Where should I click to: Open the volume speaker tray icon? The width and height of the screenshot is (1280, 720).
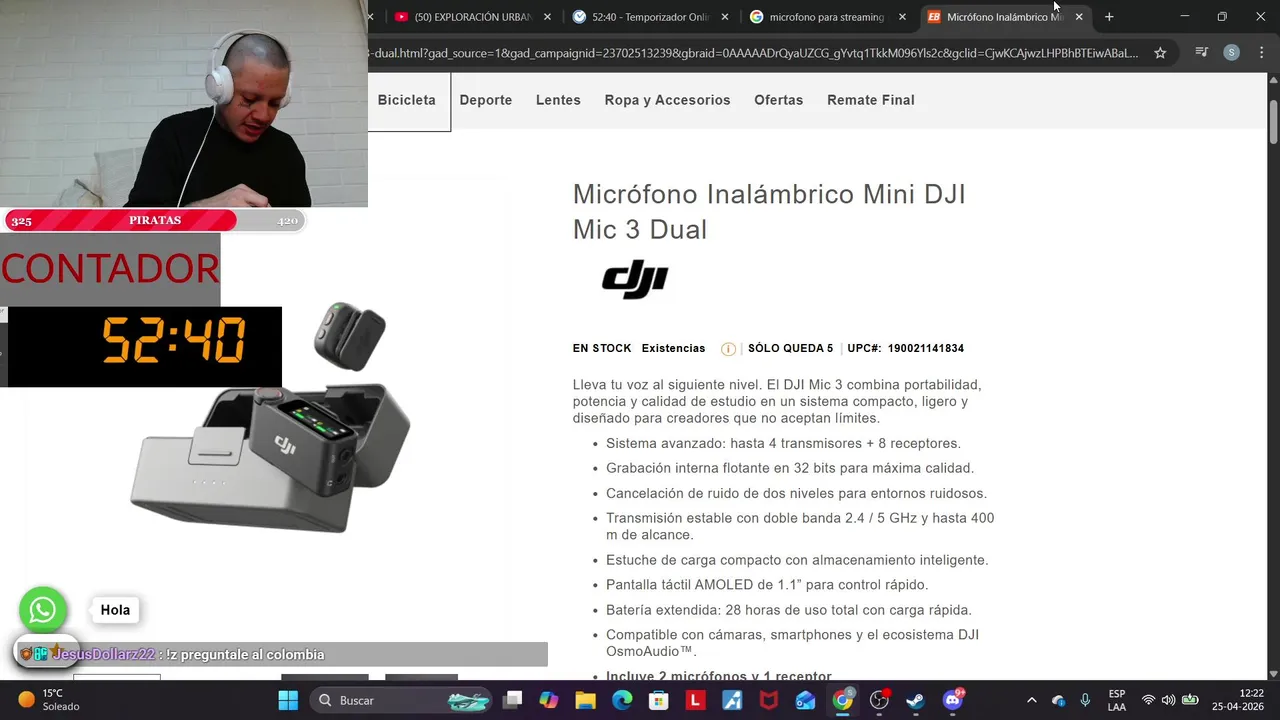(1168, 700)
